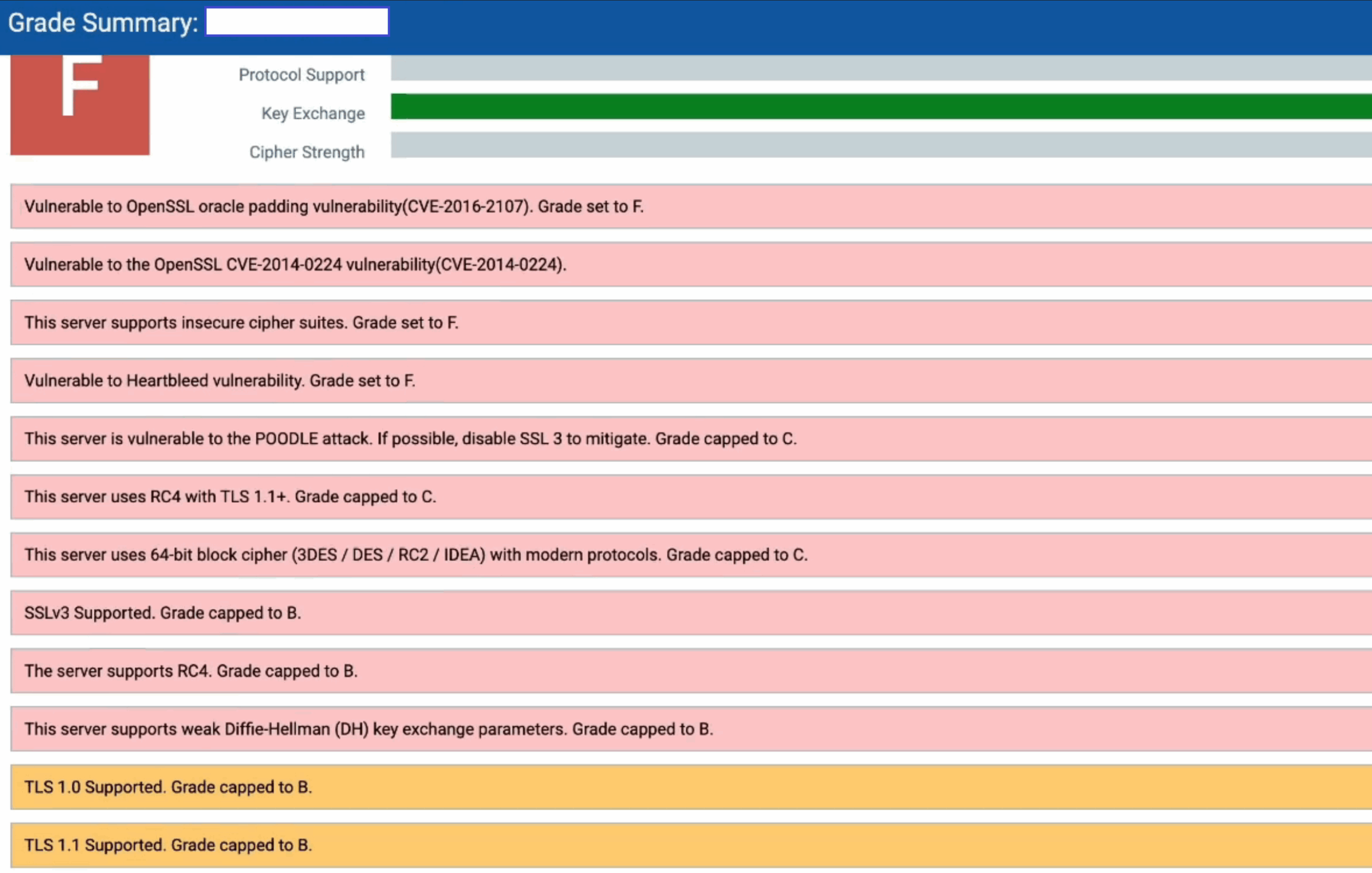Select the Heartbleed vulnerability warning
The width and height of the screenshot is (1372, 873).
coord(691,380)
